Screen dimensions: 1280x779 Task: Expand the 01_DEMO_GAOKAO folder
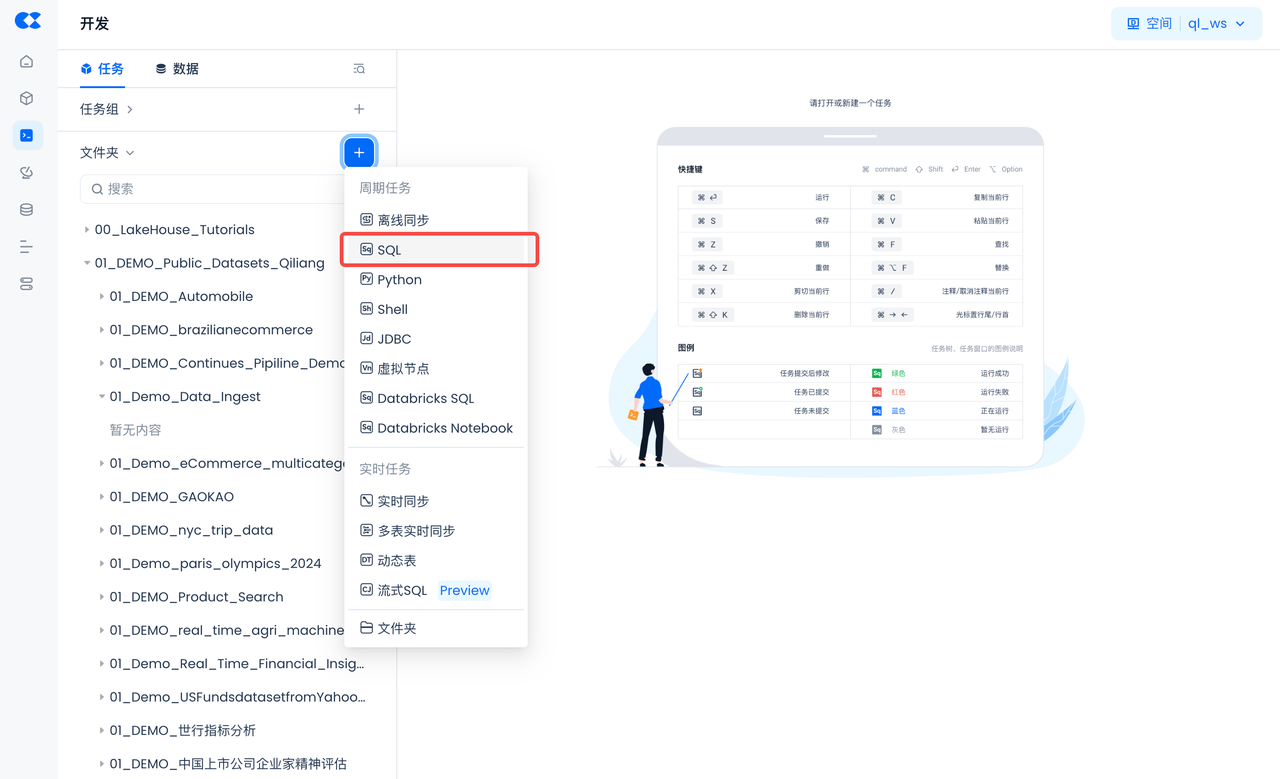coord(102,497)
